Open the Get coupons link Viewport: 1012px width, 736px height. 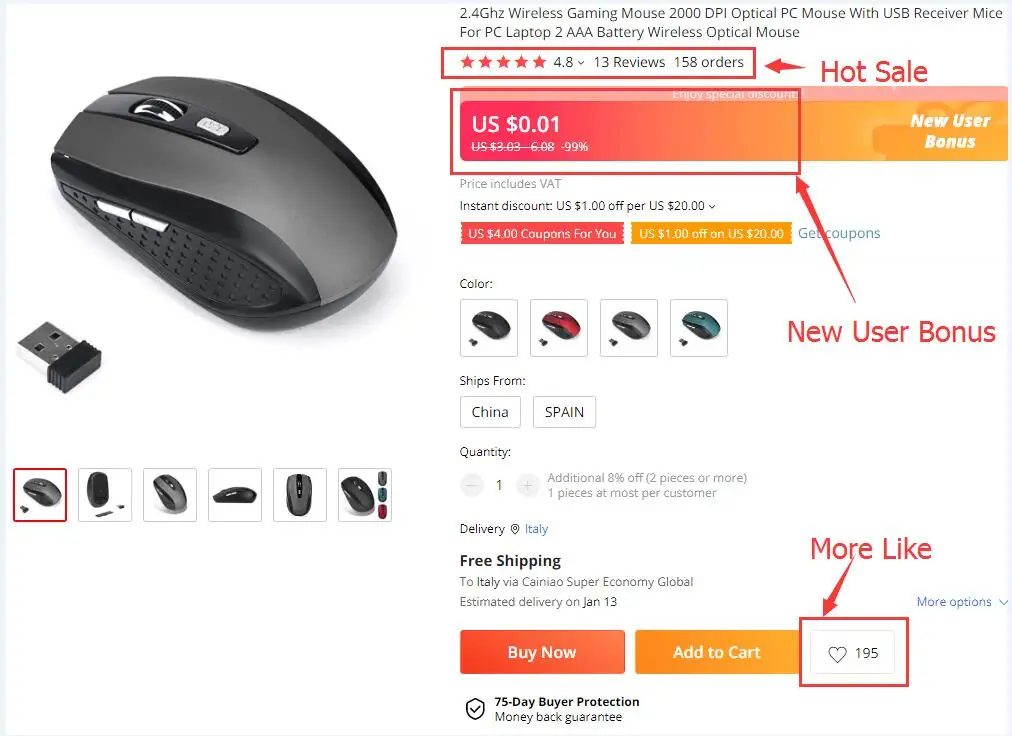coord(839,233)
